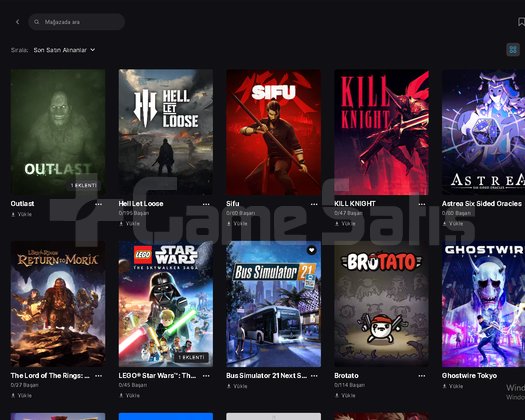
Task: Click "Yükle" install under Hell Let Loose
Action: pyautogui.click(x=130, y=223)
